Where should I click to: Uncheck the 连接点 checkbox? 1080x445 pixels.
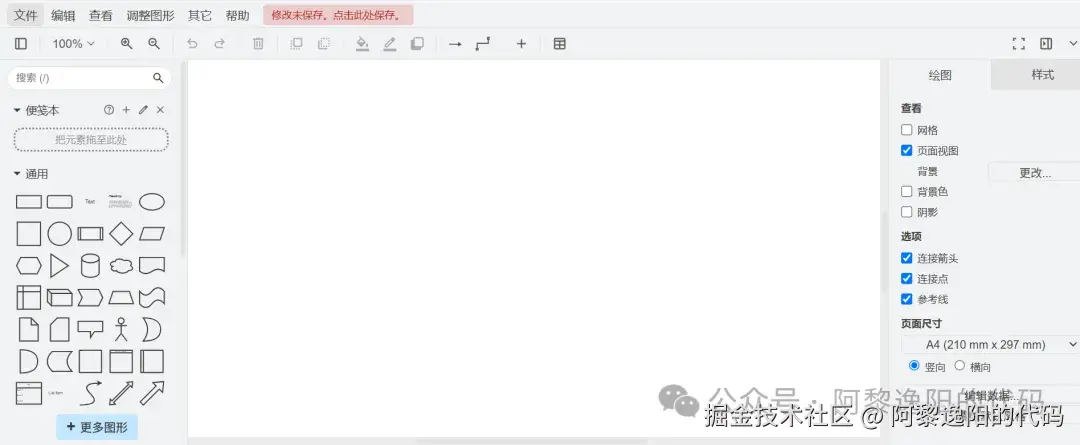point(906,279)
